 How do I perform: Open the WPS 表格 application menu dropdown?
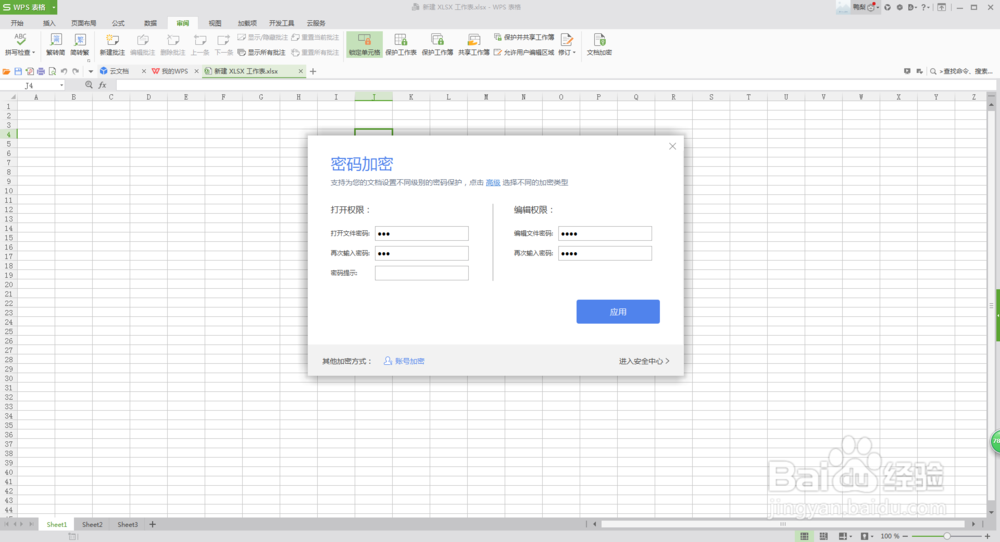pyautogui.click(x=54, y=7)
